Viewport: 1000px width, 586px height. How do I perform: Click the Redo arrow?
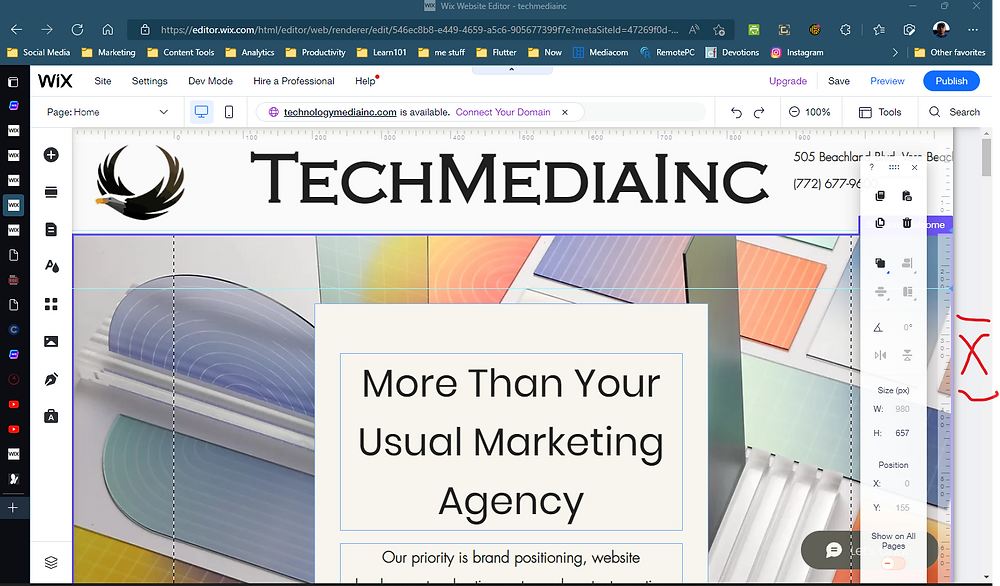(759, 112)
